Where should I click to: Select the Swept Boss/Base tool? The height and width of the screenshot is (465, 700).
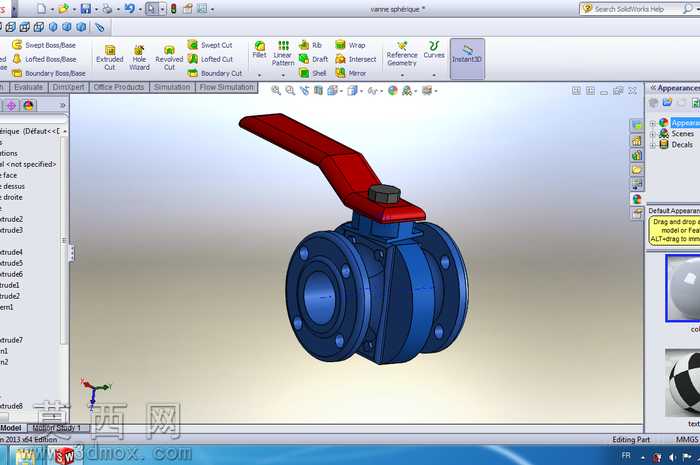tap(44, 45)
